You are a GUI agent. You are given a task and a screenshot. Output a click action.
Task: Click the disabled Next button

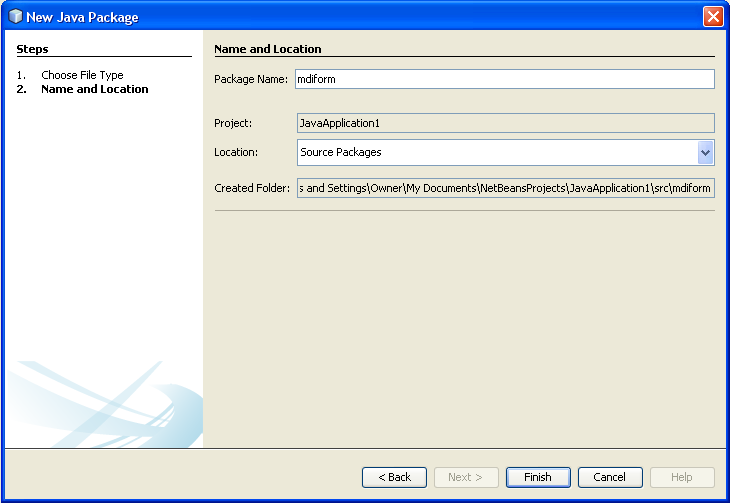tap(466, 477)
